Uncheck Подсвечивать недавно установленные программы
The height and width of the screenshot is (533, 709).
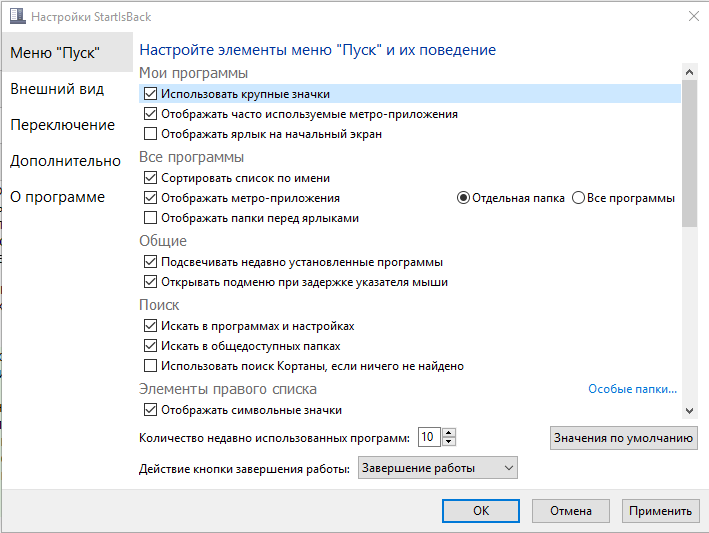[150, 262]
